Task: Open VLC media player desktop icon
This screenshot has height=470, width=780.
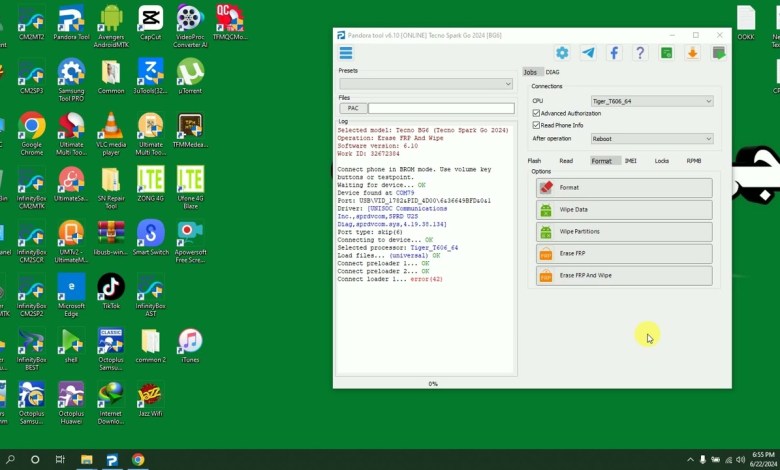Action: [111, 134]
